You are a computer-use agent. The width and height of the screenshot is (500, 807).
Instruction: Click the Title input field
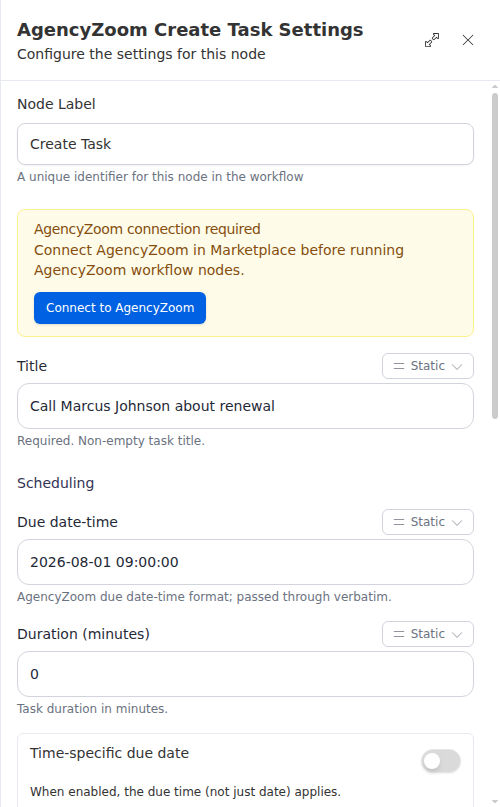coord(245,406)
